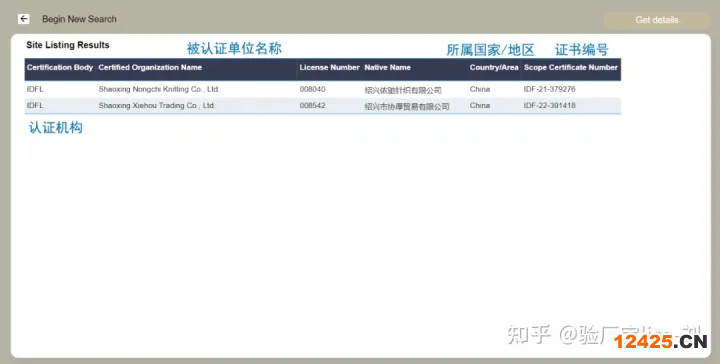Click China in license 008040 row
The height and width of the screenshot is (364, 720).
(x=480, y=89)
